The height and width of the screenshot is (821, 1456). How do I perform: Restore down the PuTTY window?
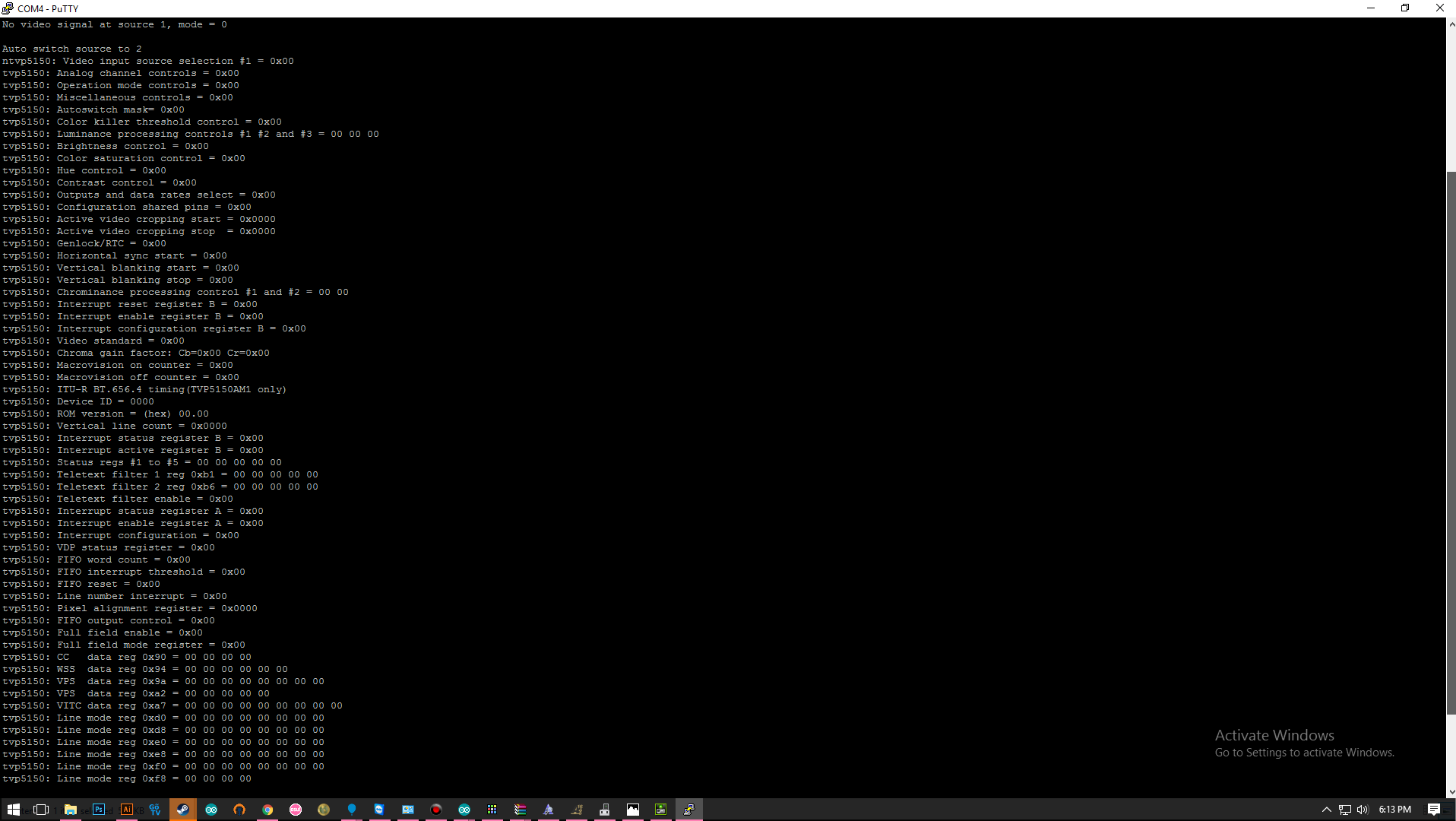(x=1405, y=8)
